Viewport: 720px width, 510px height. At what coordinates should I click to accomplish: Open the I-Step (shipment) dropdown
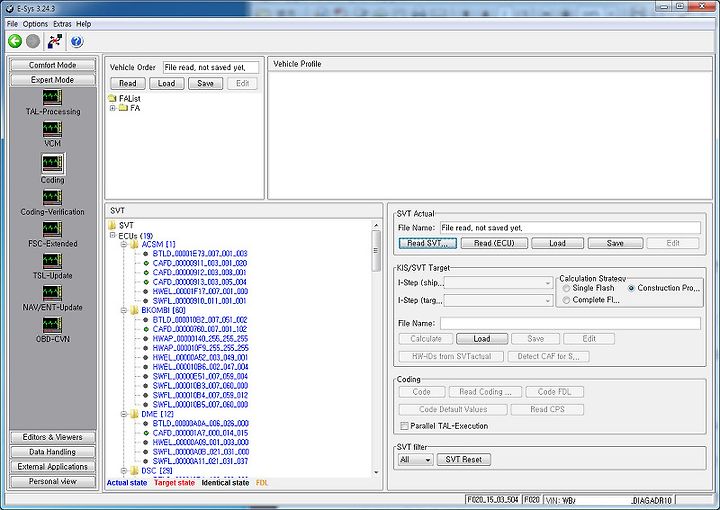pyautogui.click(x=547, y=283)
